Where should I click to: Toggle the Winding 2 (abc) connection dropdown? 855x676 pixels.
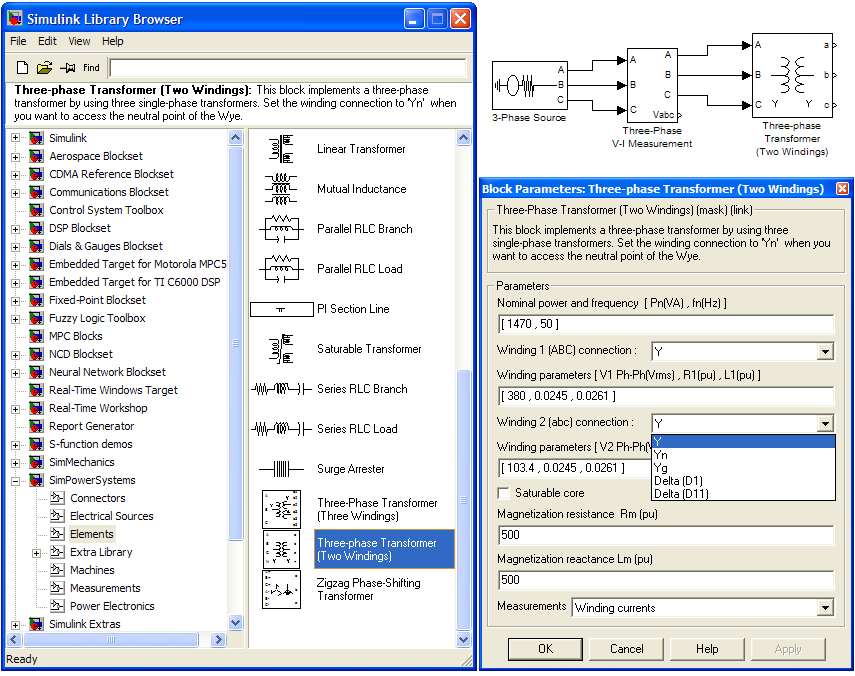[x=826, y=424]
